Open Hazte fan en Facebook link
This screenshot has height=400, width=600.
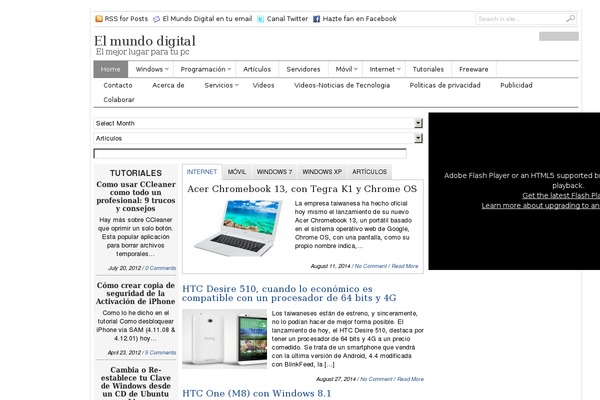pyautogui.click(x=359, y=19)
